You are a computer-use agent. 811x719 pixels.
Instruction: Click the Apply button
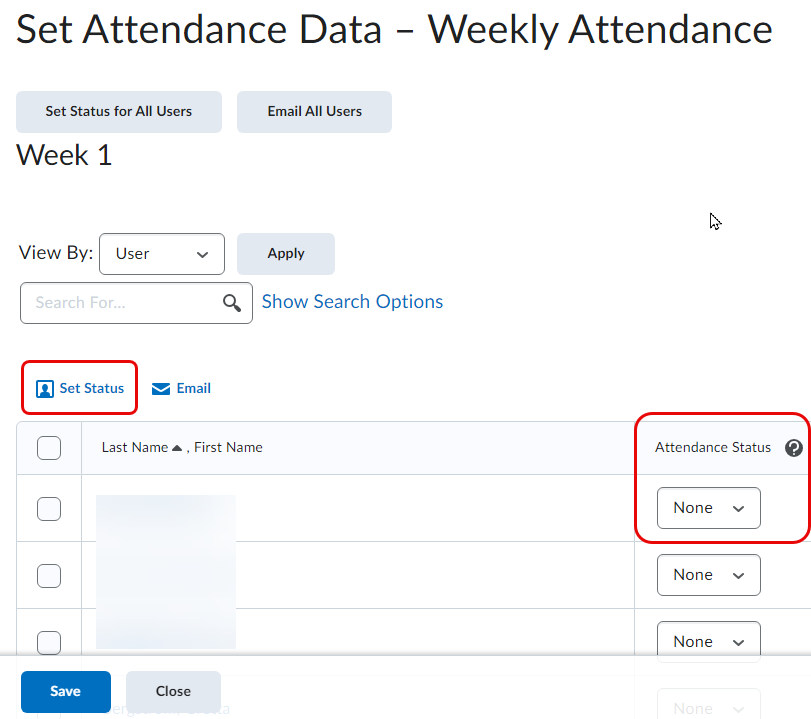click(286, 254)
